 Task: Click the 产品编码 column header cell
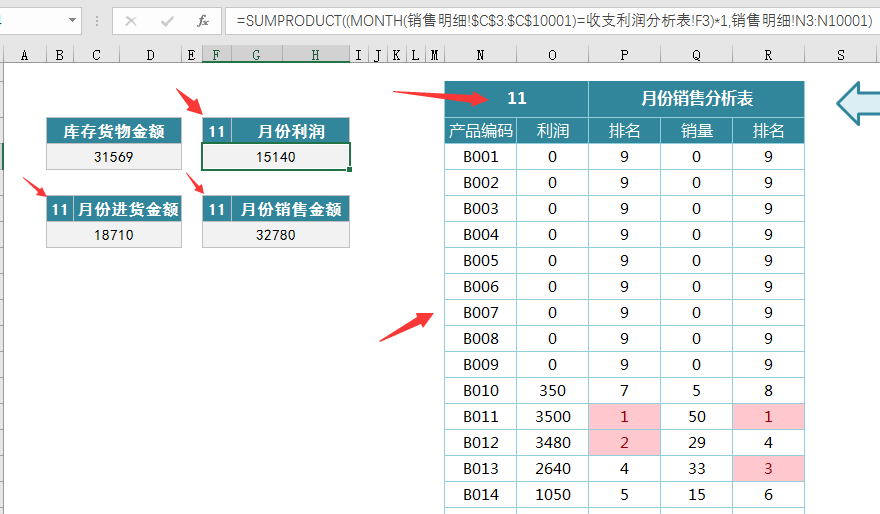click(x=480, y=130)
